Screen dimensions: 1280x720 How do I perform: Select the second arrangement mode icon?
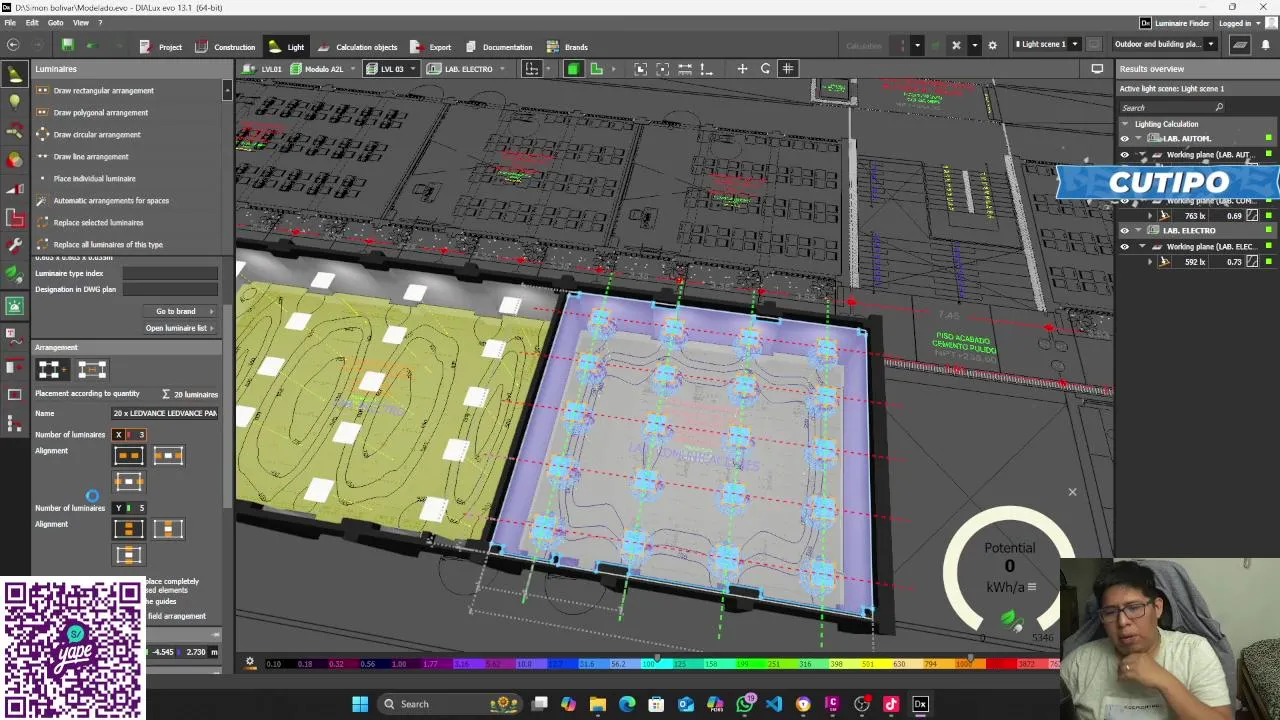pyautogui.click(x=92, y=370)
